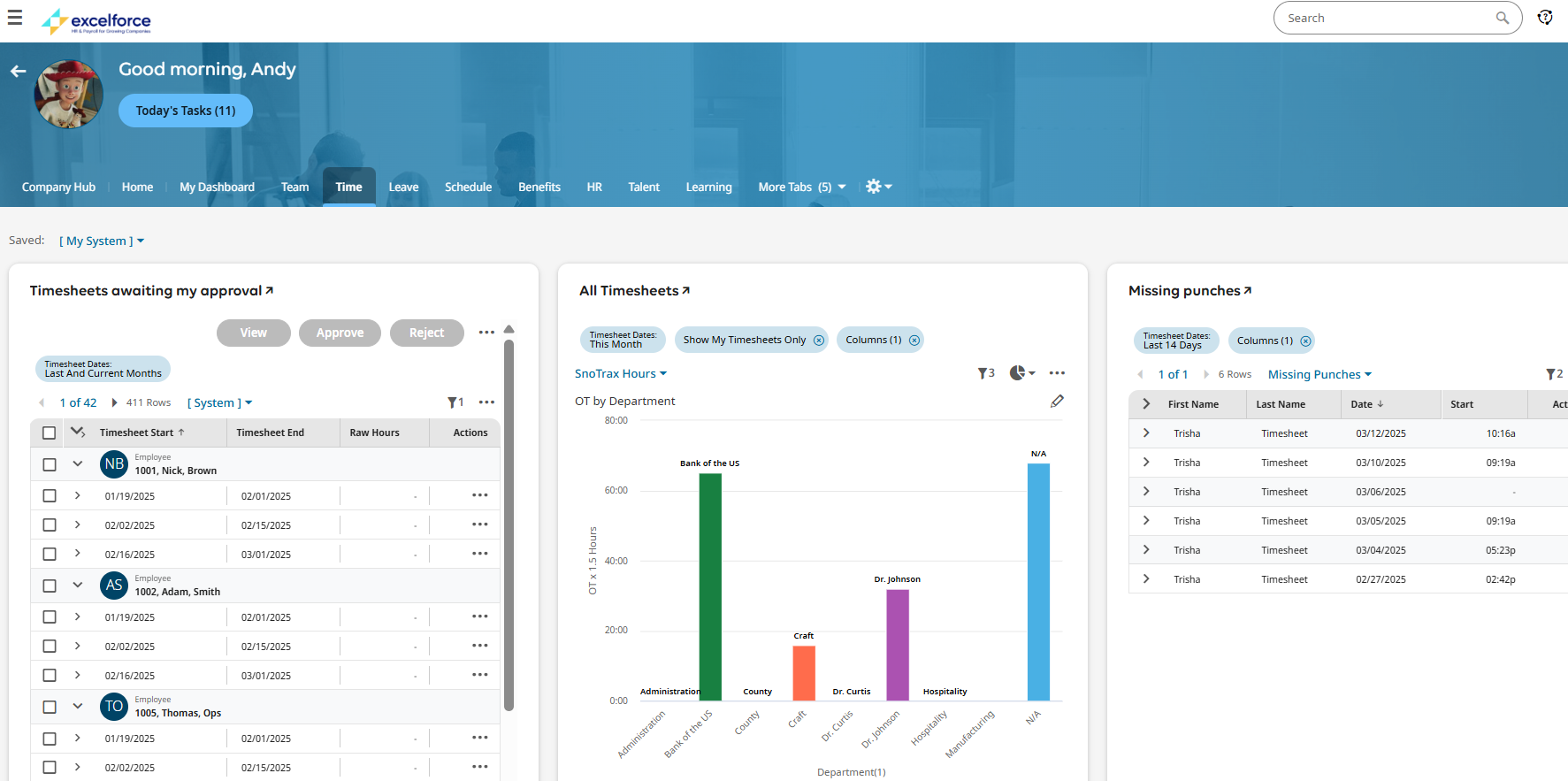Open actions menu for Nick Brown's 02/02/2025 timesheet
Viewport: 1568px width, 781px height.
click(480, 524)
